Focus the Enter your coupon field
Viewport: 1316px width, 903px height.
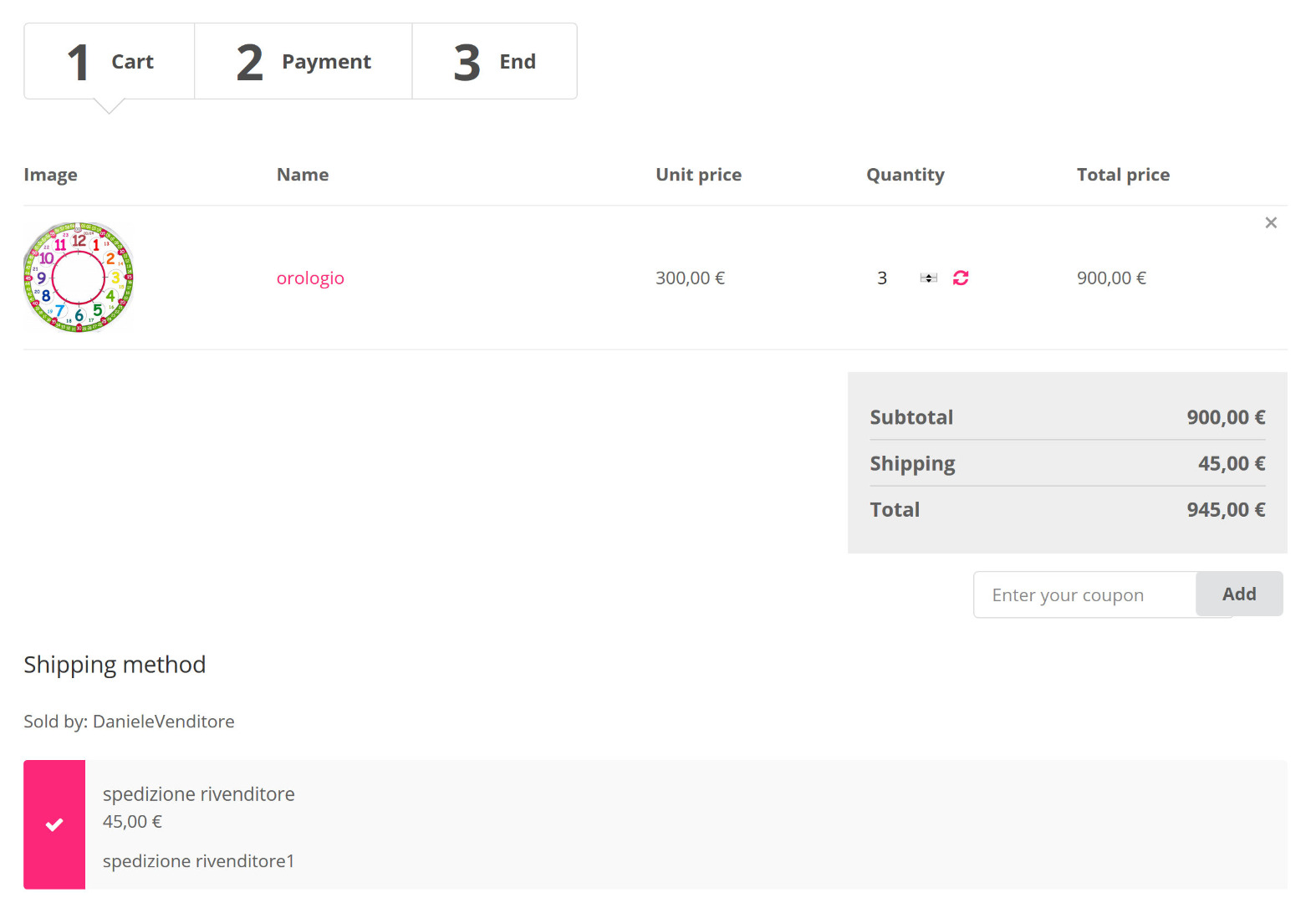pos(1084,595)
